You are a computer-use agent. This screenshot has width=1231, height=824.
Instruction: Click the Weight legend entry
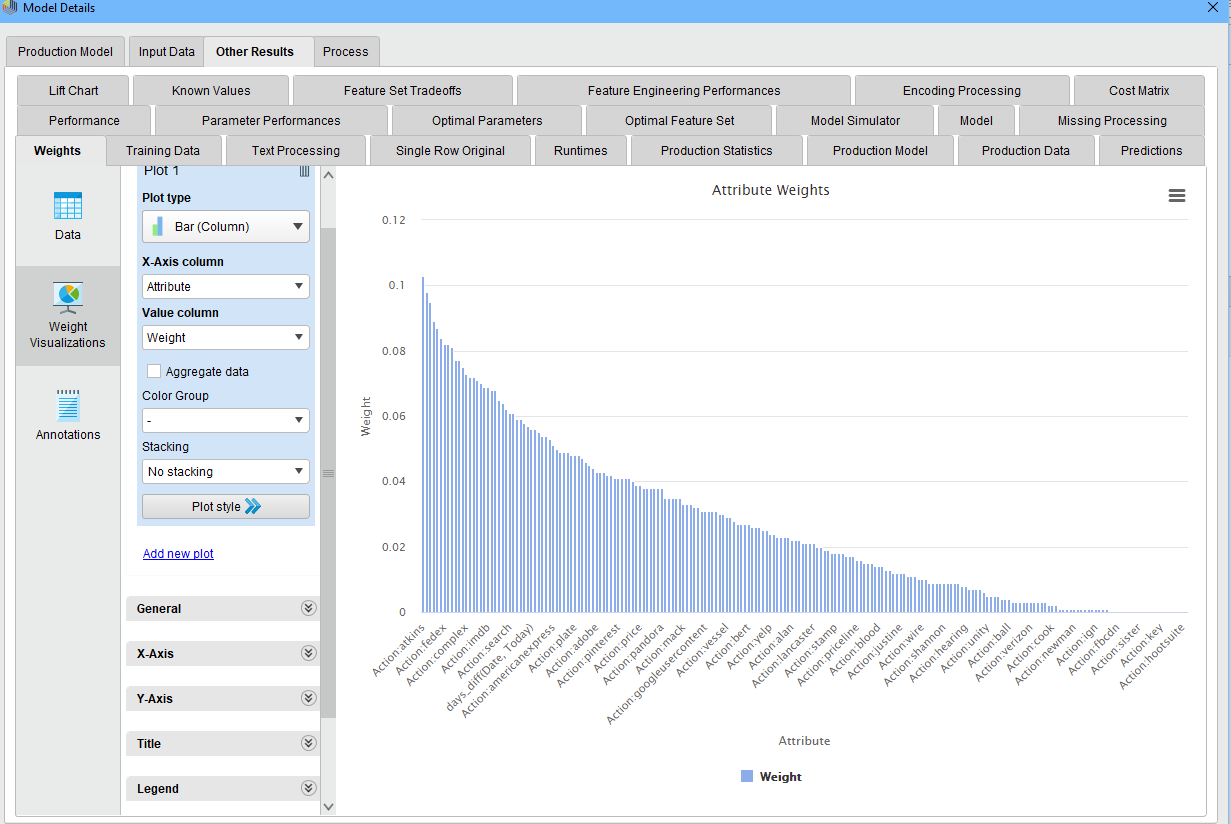pos(771,776)
